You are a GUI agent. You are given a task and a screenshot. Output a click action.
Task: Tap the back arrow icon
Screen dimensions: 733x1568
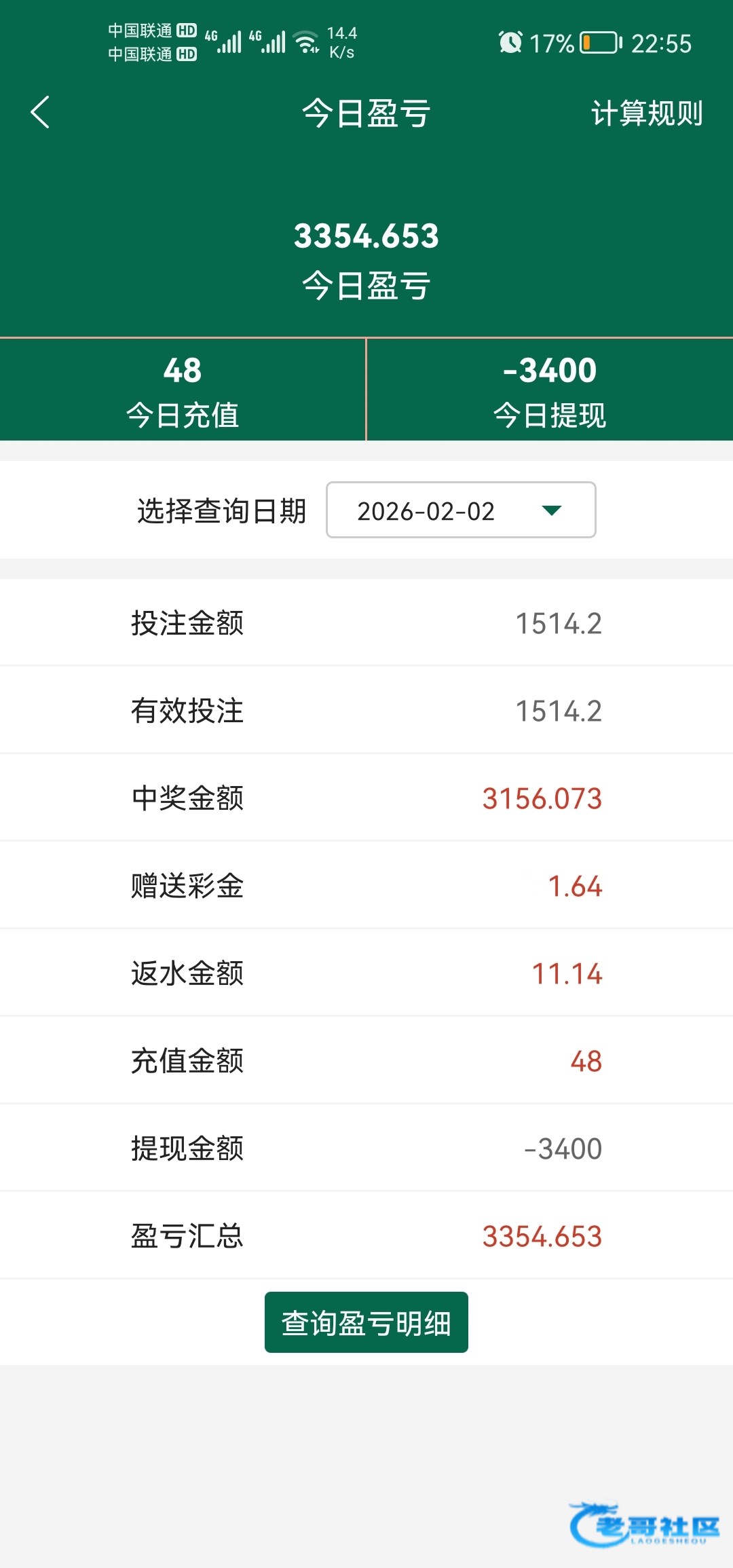pyautogui.click(x=41, y=112)
